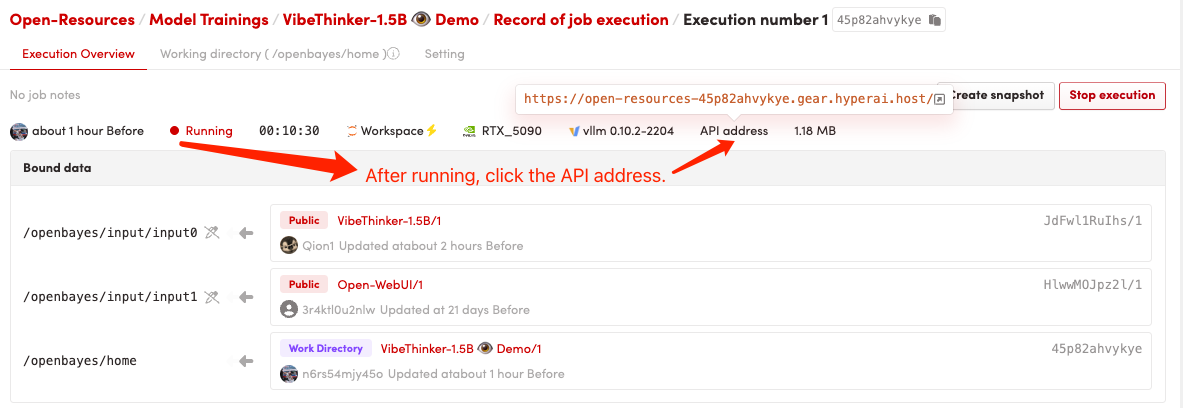Image resolution: width=1183 pixels, height=408 pixels.
Task: Click the no-write pencil icon next to input0
Action: click(211, 233)
